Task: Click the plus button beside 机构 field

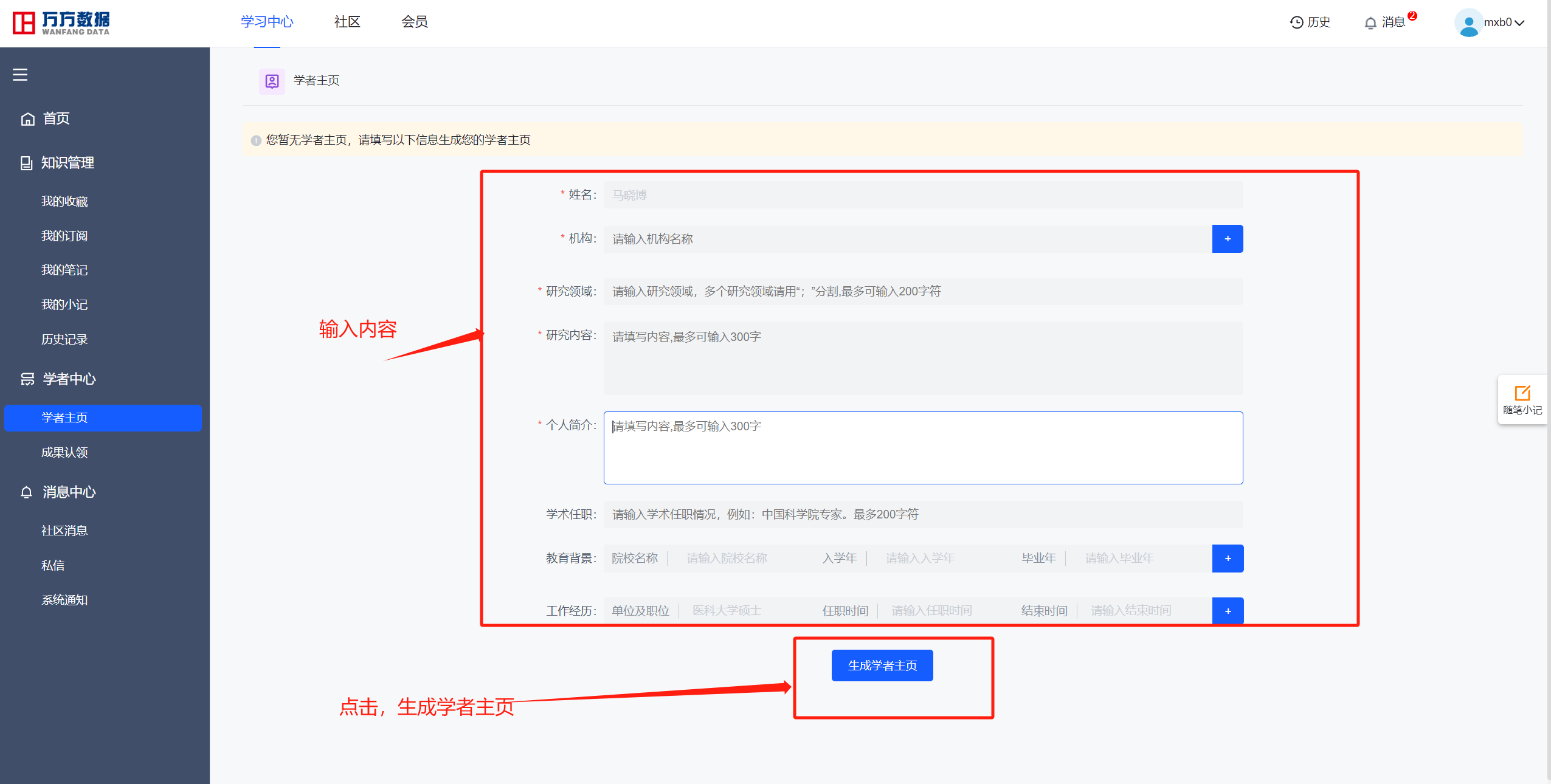Action: pos(1227,239)
